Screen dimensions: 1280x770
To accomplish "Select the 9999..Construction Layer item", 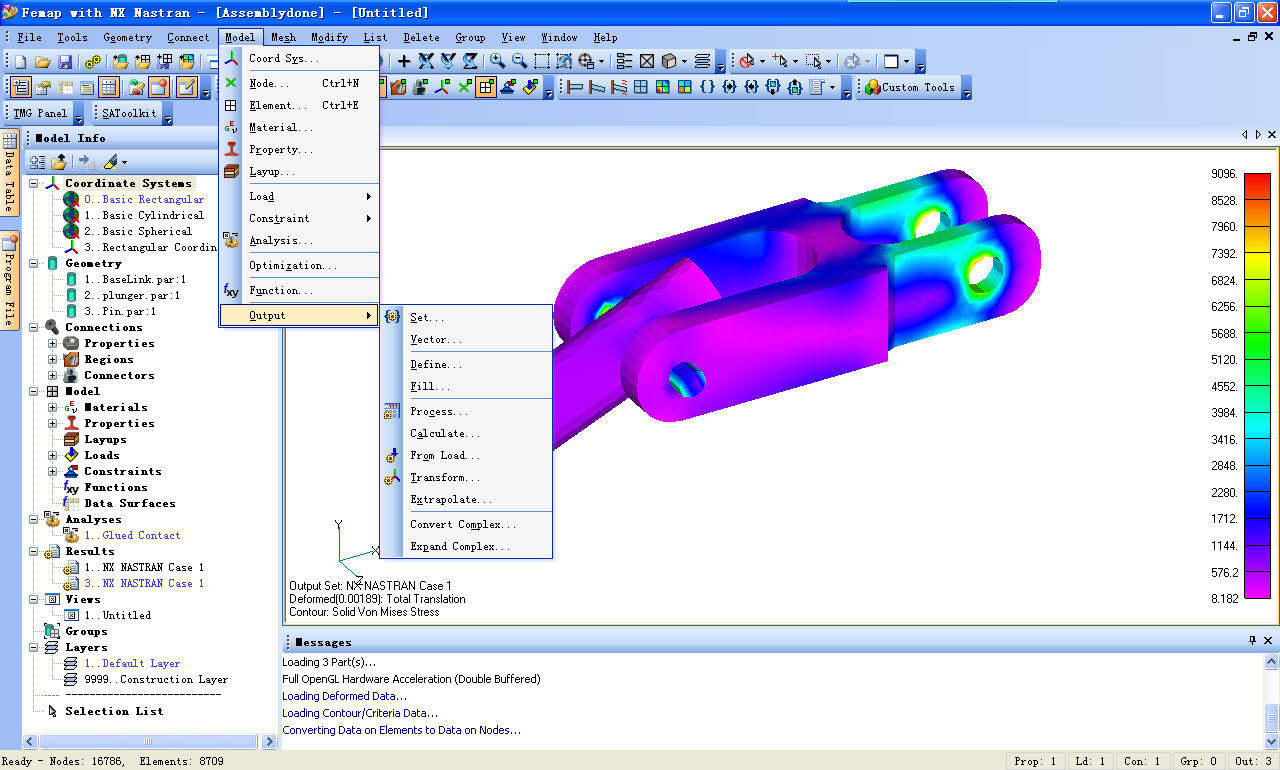I will [x=155, y=679].
